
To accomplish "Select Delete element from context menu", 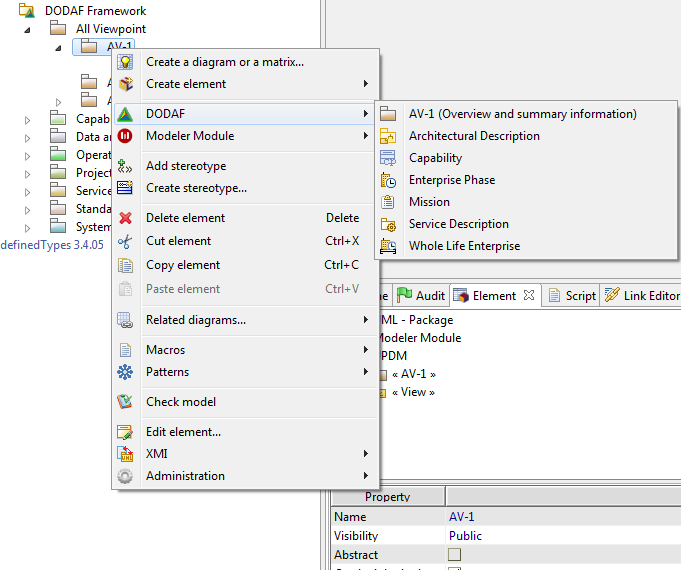I will coord(245,218).
